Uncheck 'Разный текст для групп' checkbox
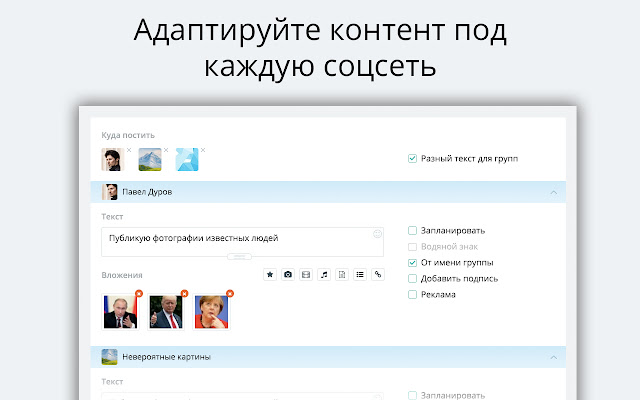This screenshot has height=400, width=640. [412, 158]
